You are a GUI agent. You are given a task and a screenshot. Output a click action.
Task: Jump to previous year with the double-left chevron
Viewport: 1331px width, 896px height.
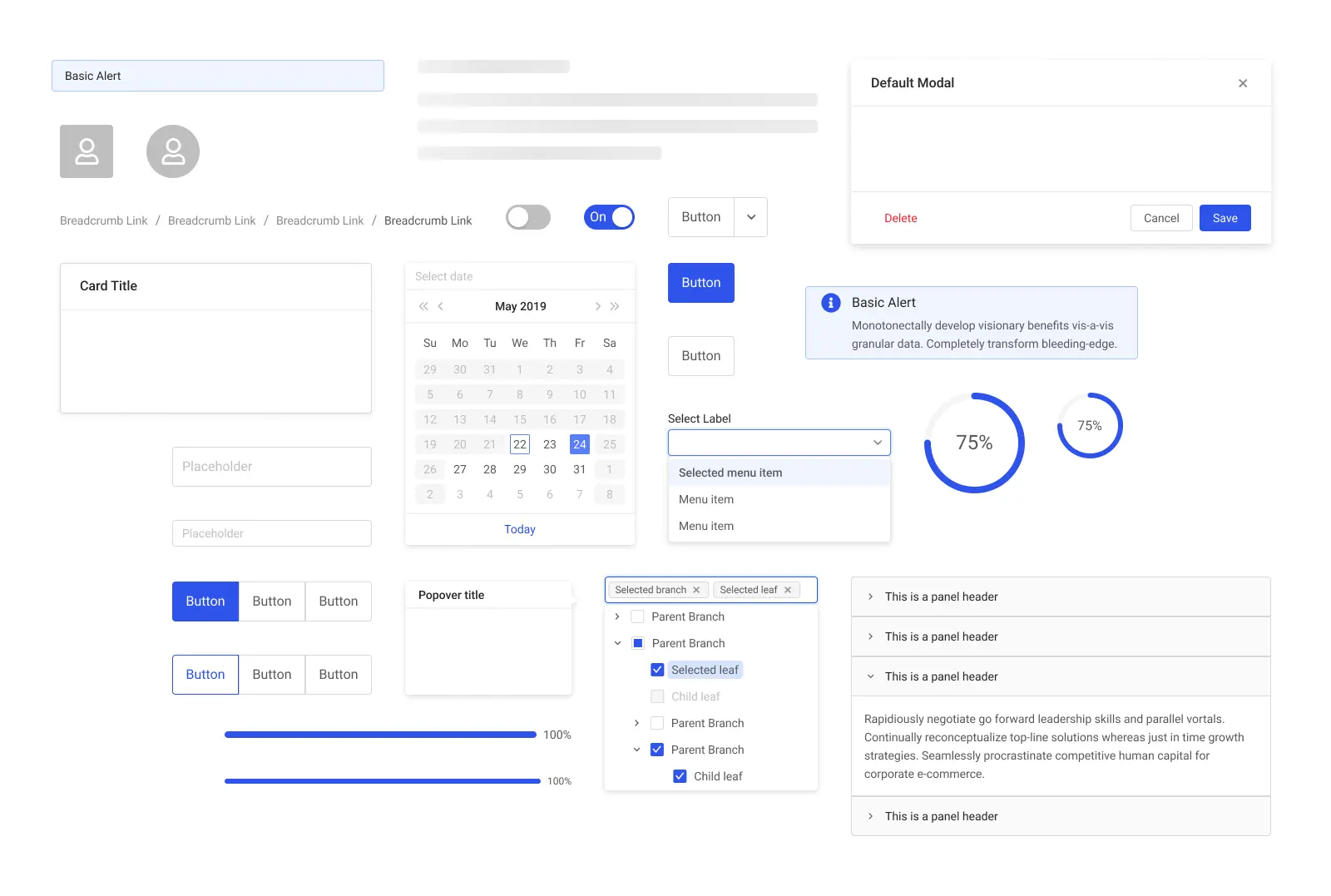pos(423,306)
